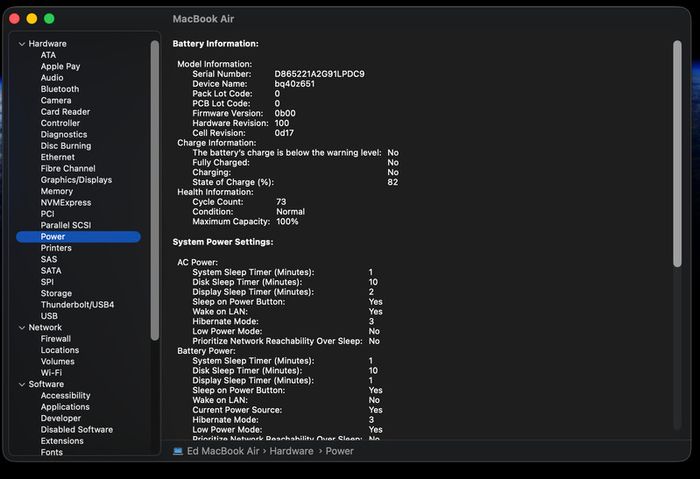Open Firewall under Network

pyautogui.click(x=56, y=339)
